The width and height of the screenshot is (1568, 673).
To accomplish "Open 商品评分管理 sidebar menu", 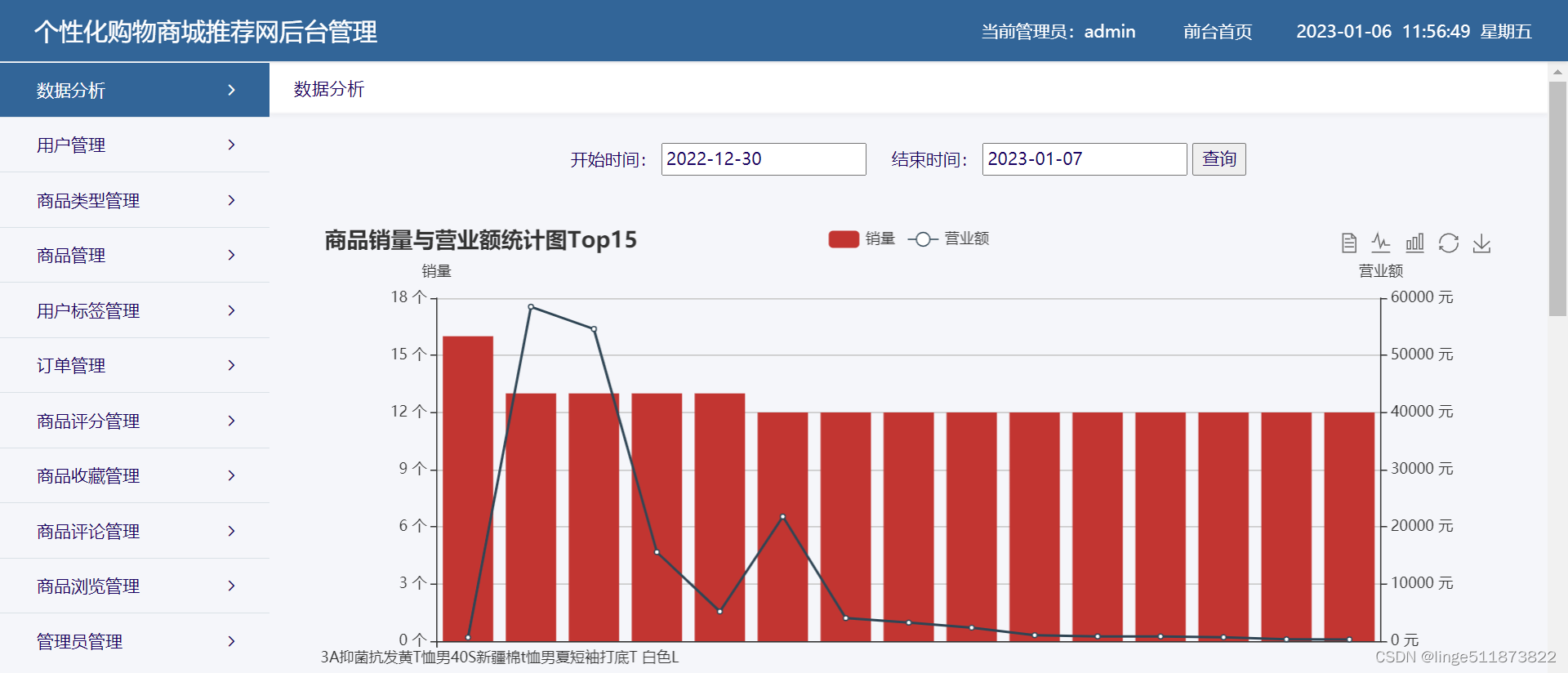I will 135,421.
